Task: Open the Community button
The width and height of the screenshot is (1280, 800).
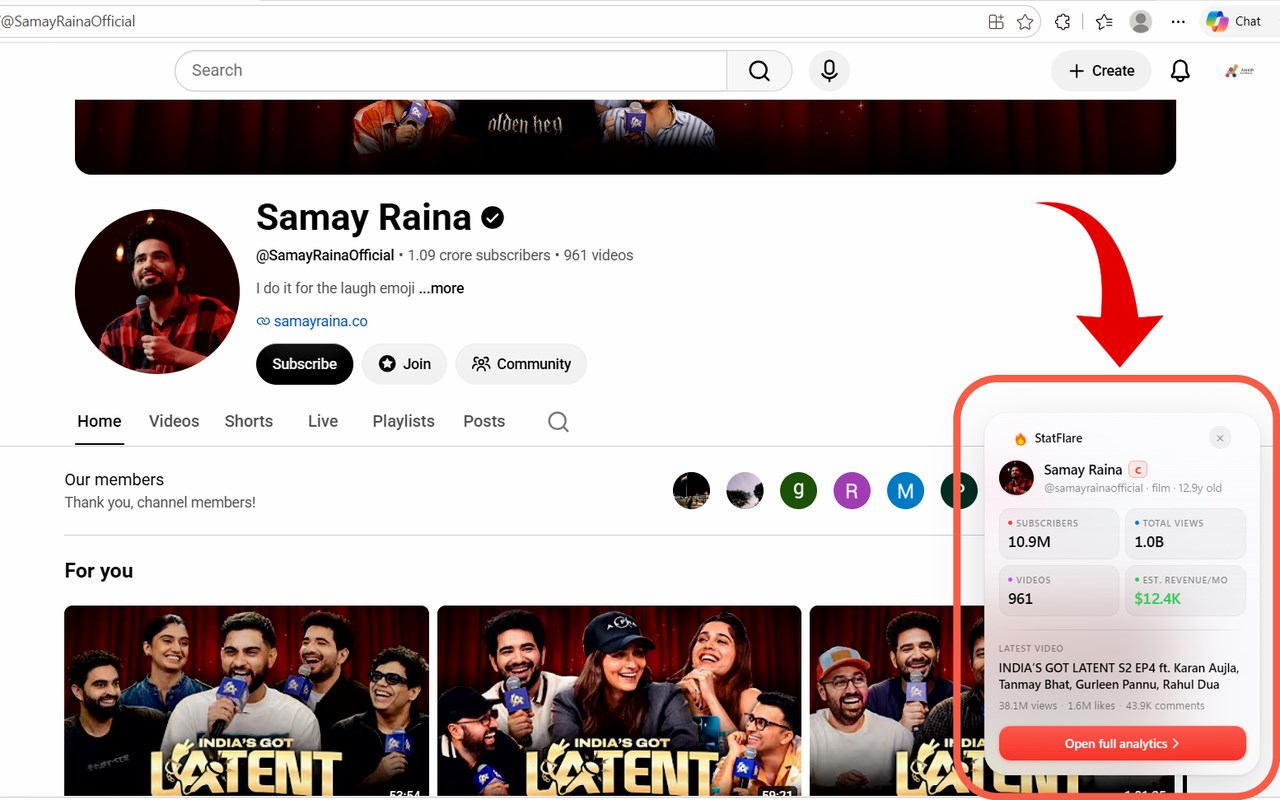Action: [521, 364]
